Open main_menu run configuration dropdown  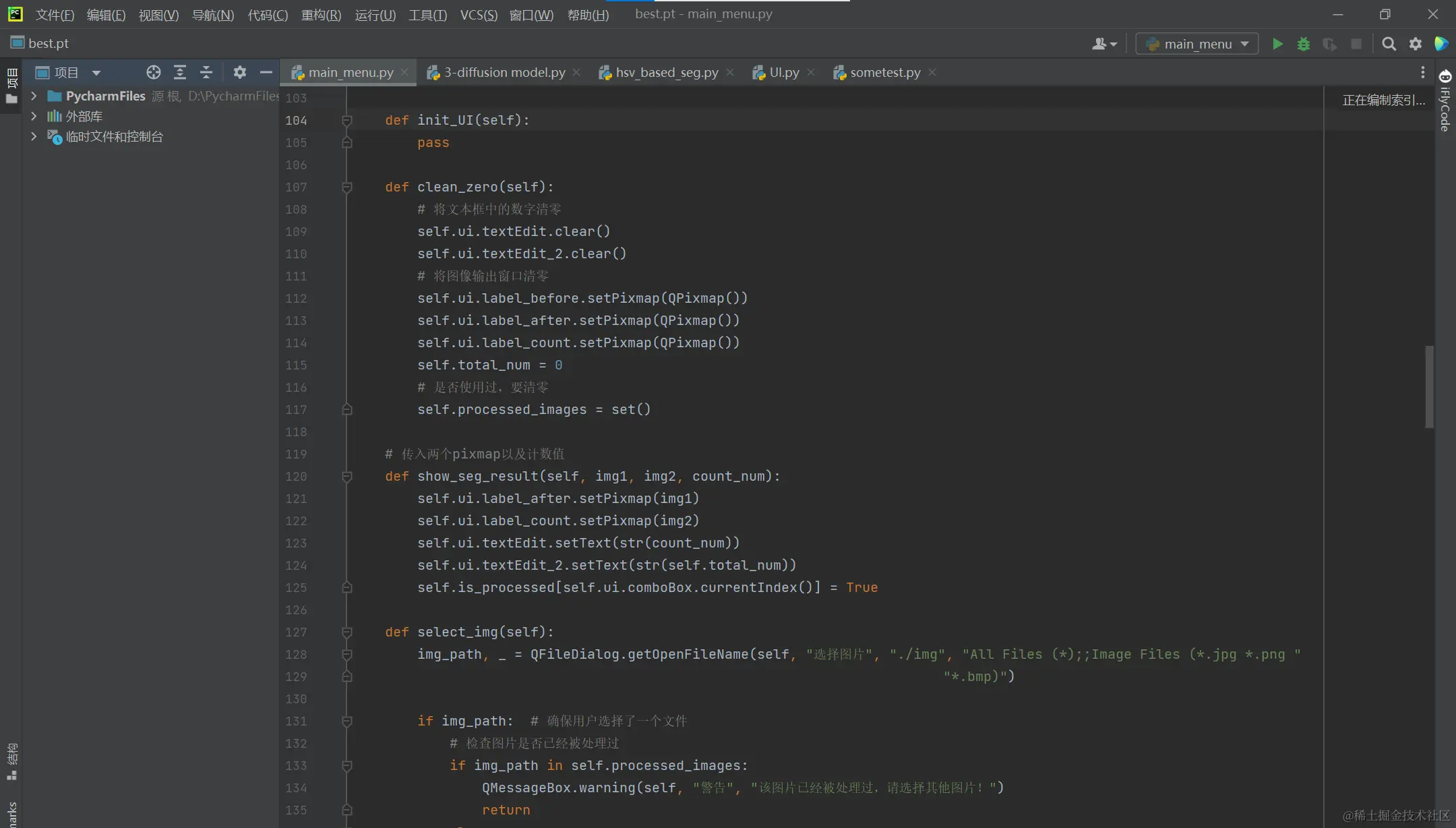[1197, 44]
